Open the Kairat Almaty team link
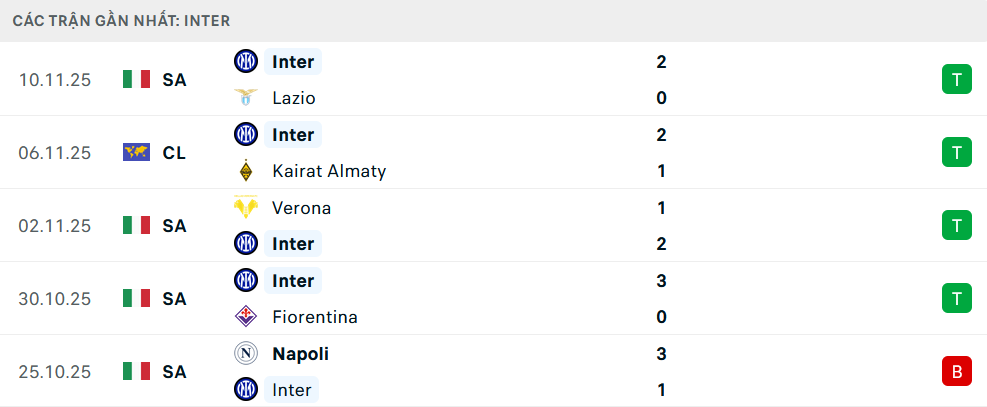987x407 pixels. (328, 171)
